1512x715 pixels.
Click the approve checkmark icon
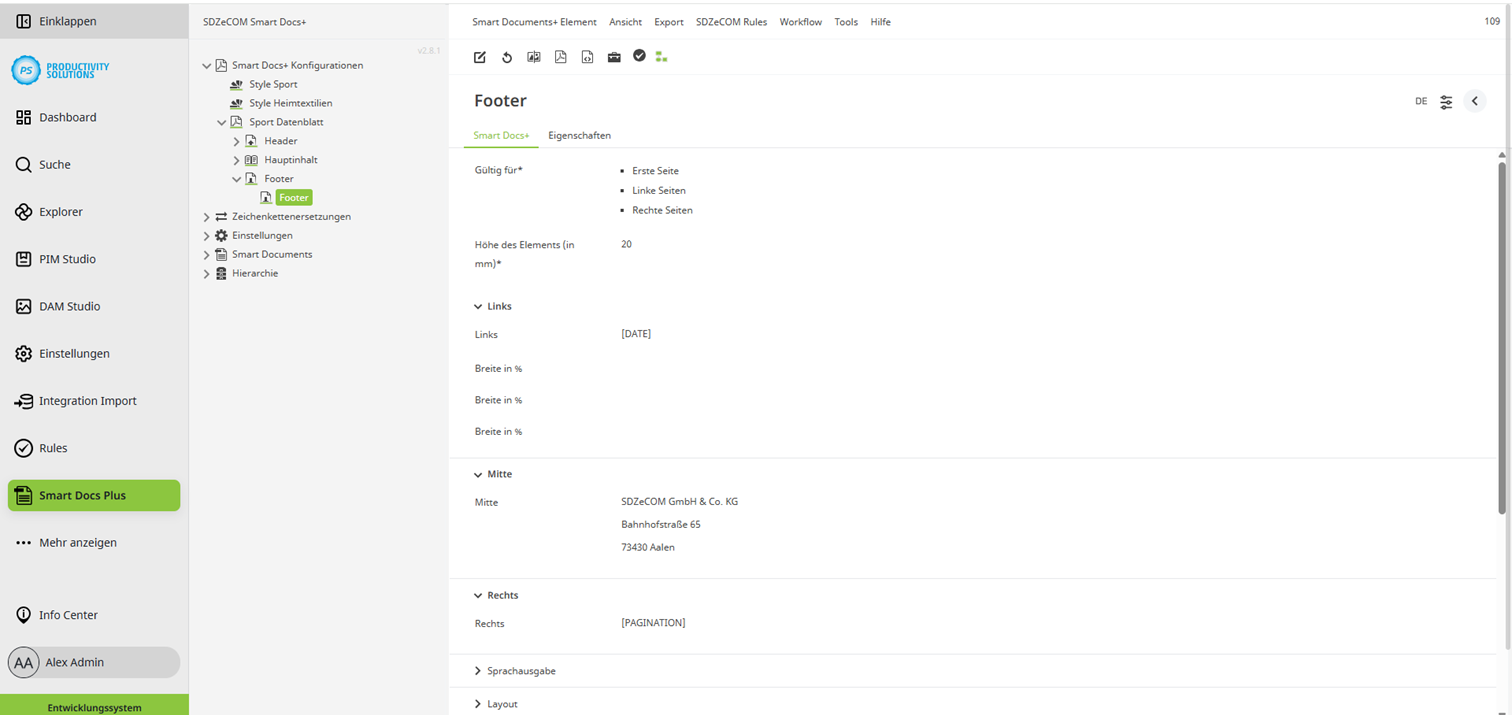pos(640,57)
